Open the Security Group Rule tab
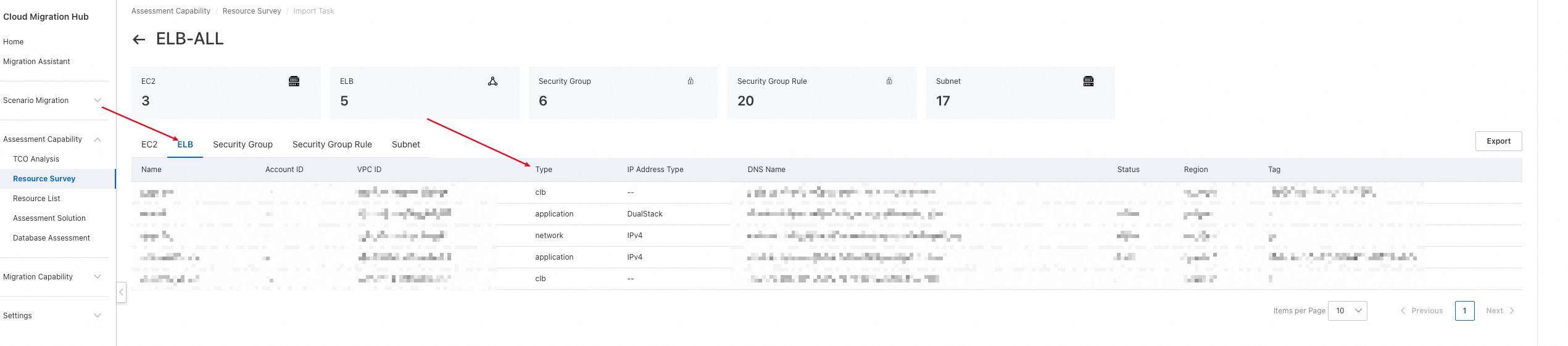The image size is (1568, 346). [332, 144]
